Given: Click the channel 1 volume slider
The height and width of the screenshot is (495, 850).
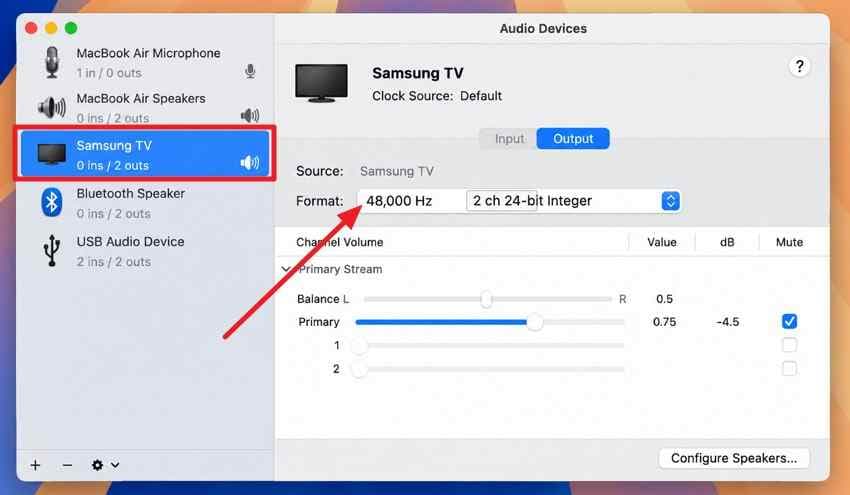Looking at the screenshot, I should [488, 345].
